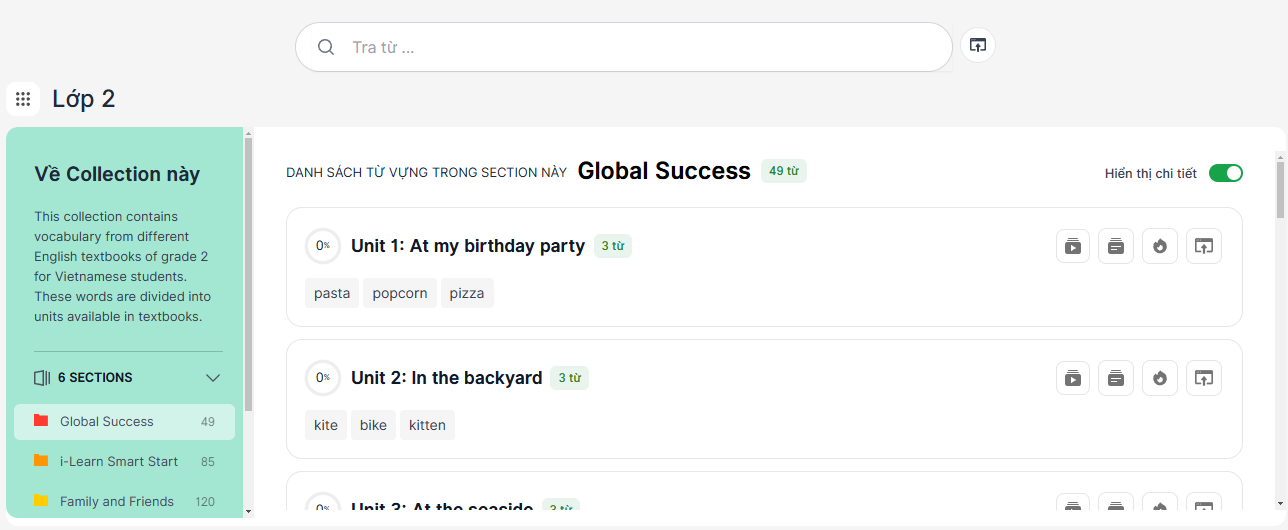This screenshot has height=530, width=1288.
Task: Click the video playlist icon for Unit 2
Action: (1073, 378)
